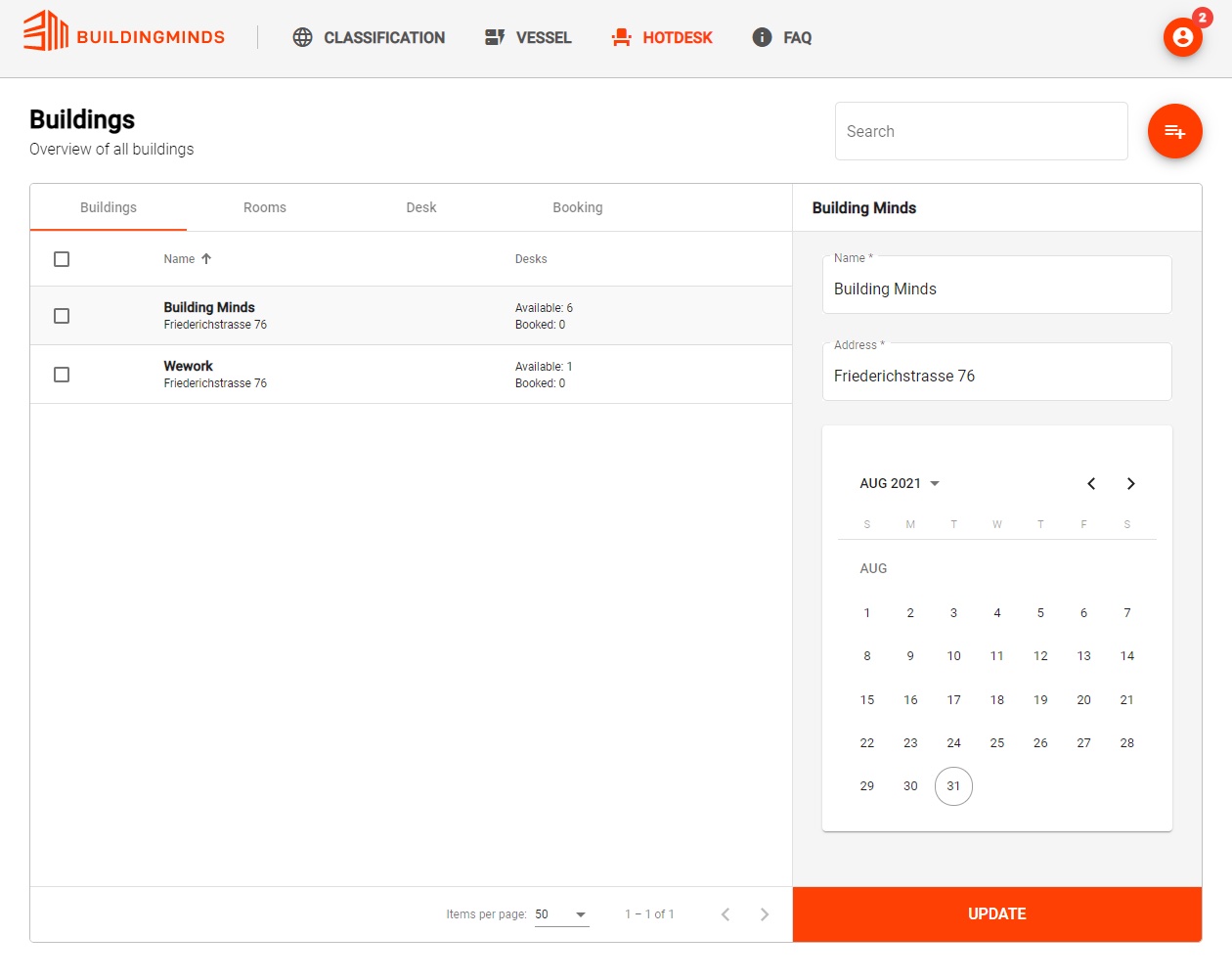
Task: Sort by Name using the arrow icon
Action: click(x=206, y=259)
